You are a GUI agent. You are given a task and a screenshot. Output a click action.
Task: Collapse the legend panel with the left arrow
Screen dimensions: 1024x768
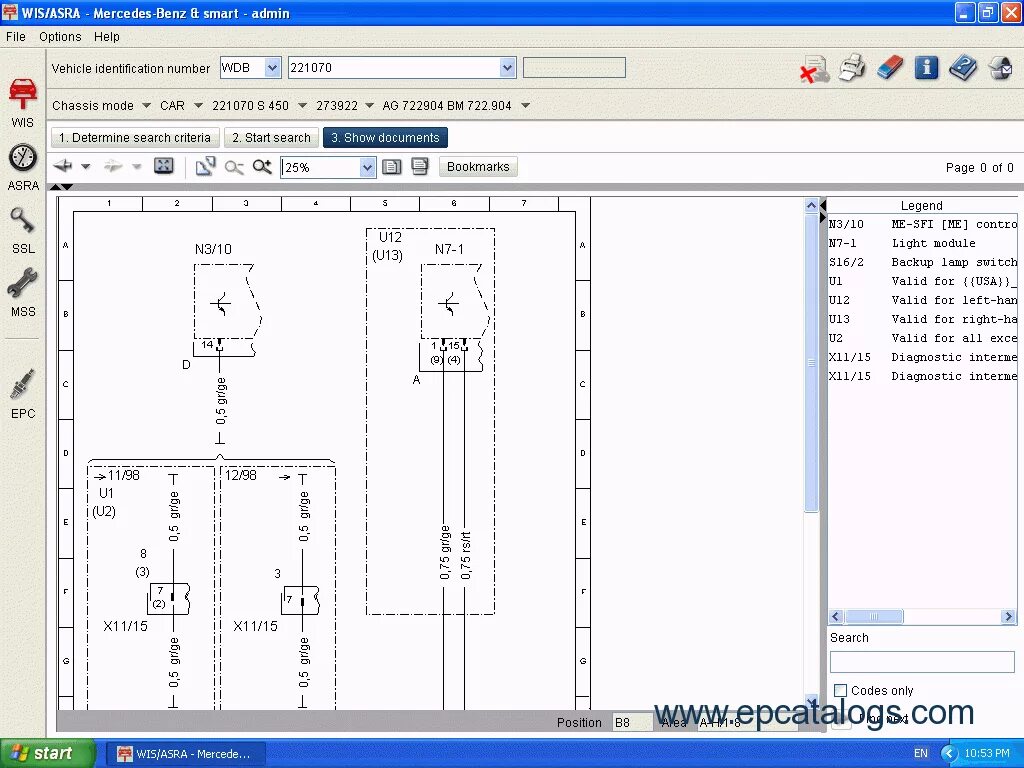(x=823, y=205)
